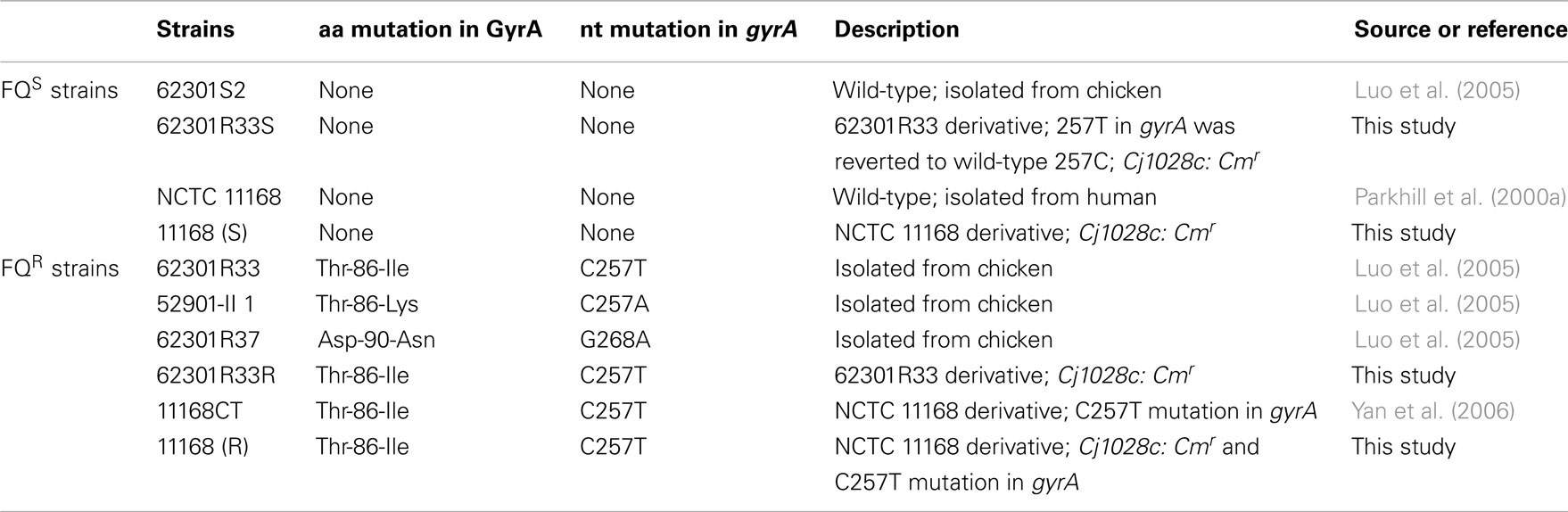
Task: Select the 11168CT strain cell
Action: pyautogui.click(x=199, y=411)
